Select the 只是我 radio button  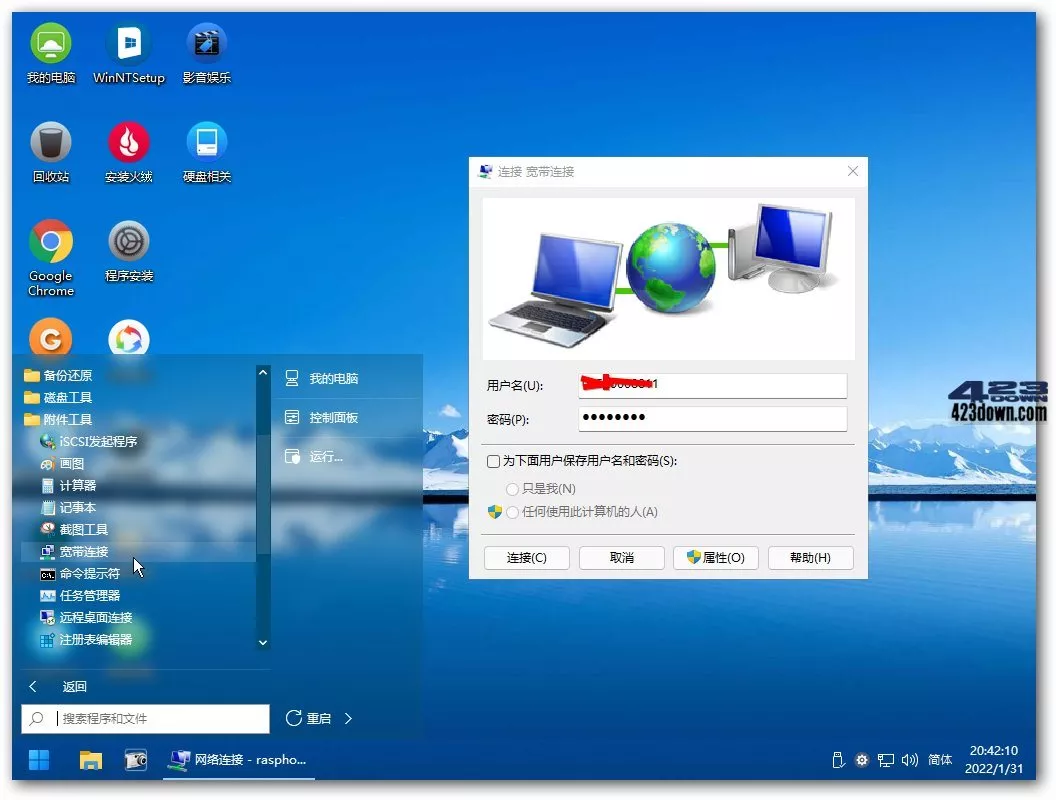coord(513,489)
